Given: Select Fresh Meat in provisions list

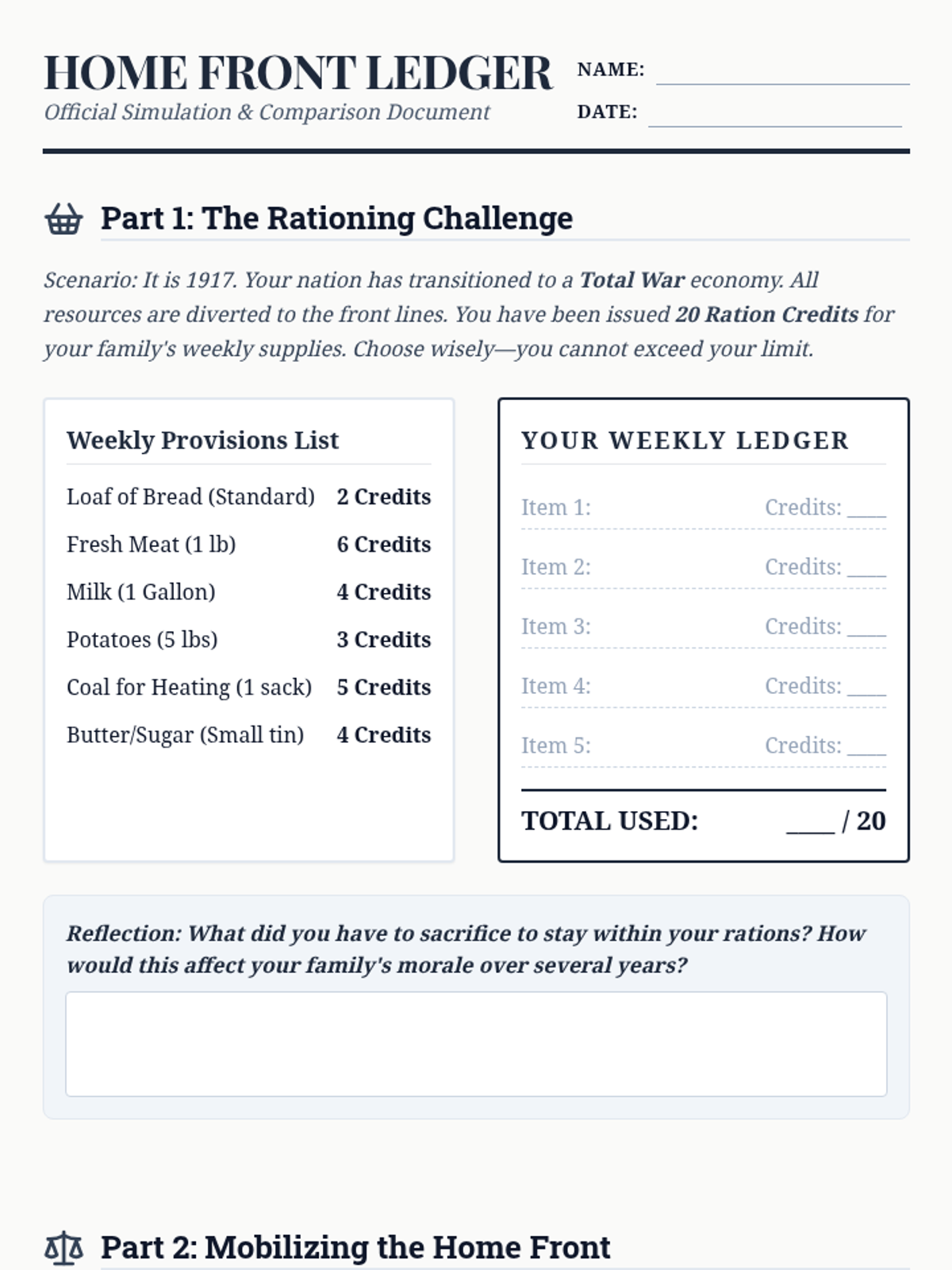Looking at the screenshot, I should point(249,545).
